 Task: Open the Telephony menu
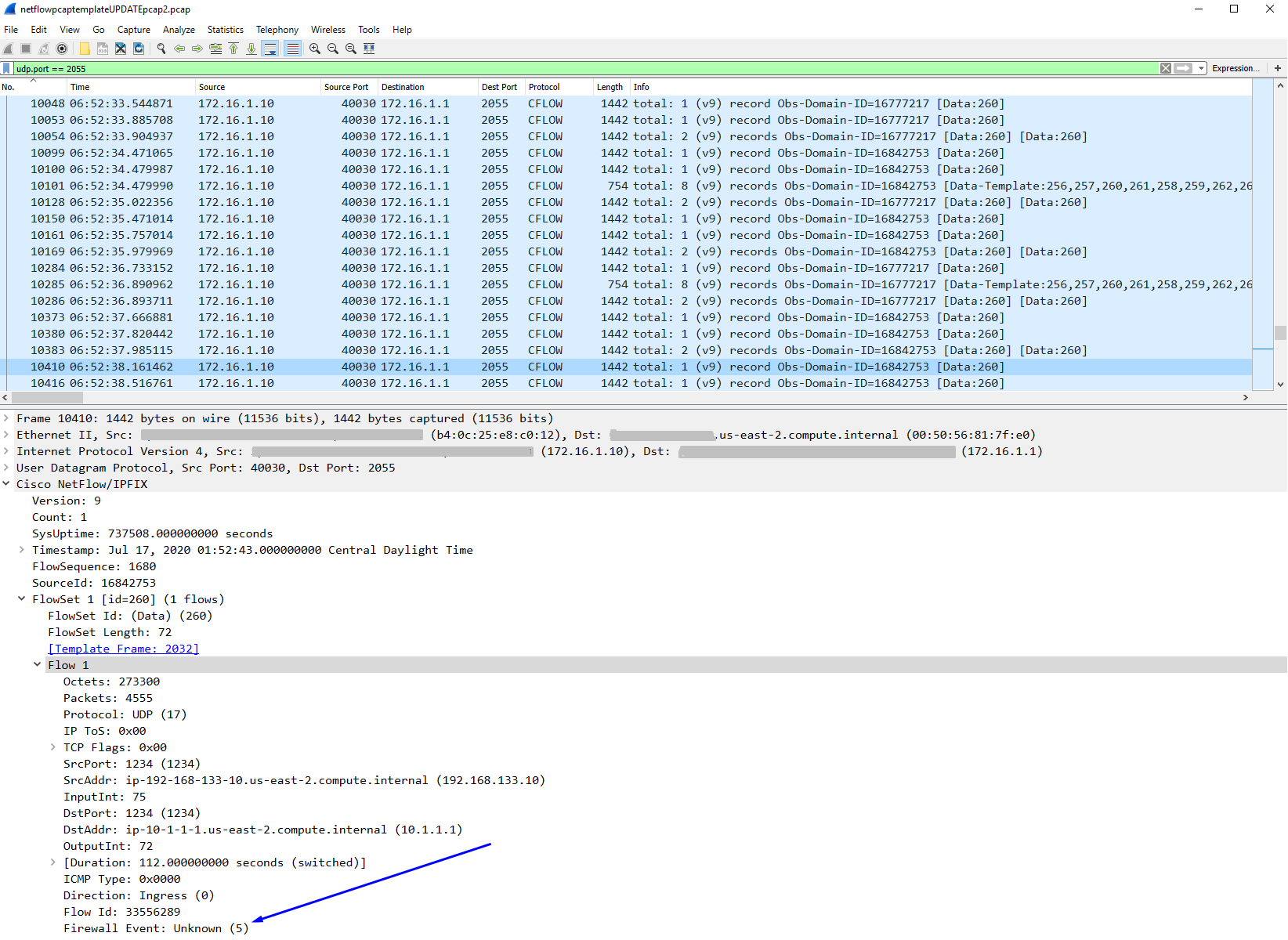click(277, 30)
